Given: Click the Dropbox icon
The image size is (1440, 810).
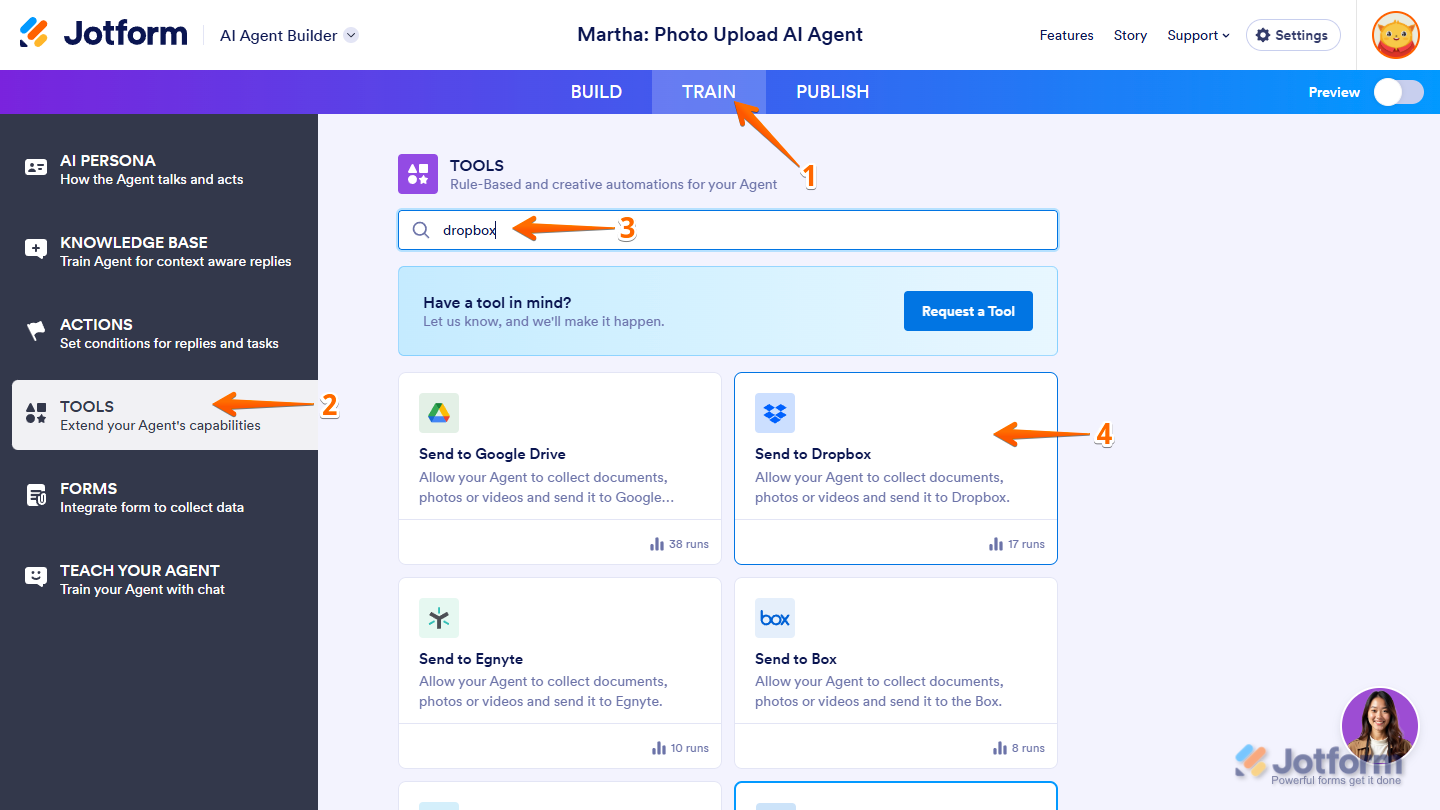Looking at the screenshot, I should [775, 413].
